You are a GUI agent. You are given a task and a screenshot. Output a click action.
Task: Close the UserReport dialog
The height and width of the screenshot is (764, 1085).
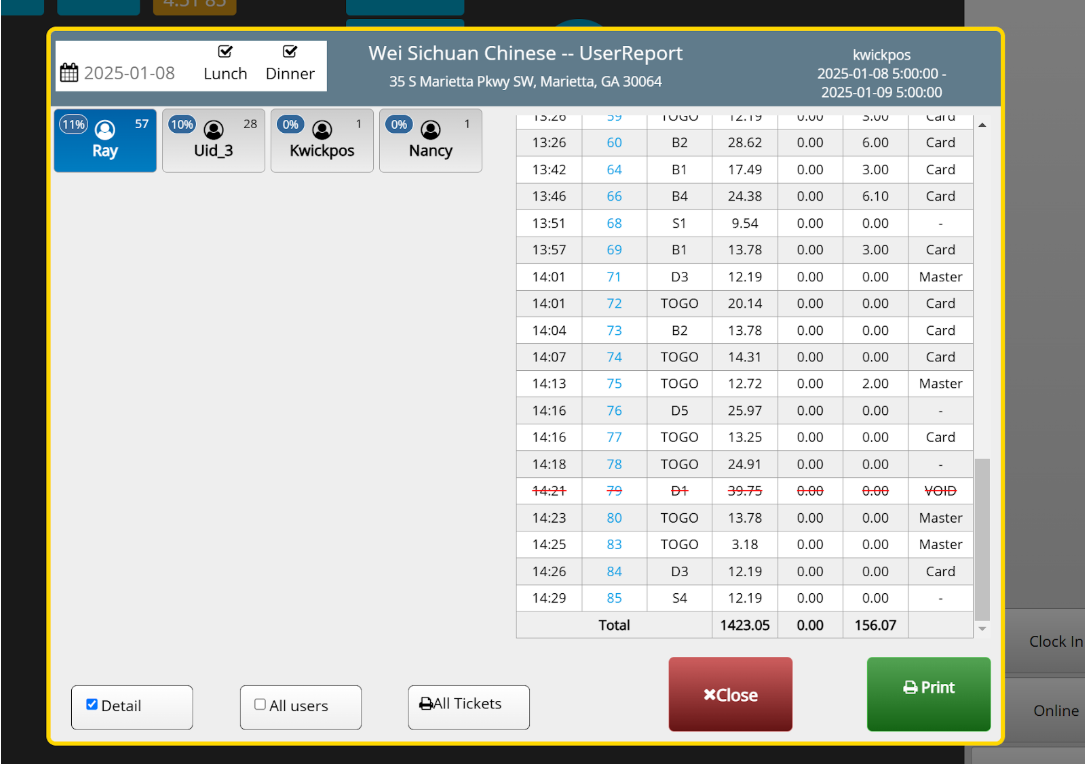point(730,694)
